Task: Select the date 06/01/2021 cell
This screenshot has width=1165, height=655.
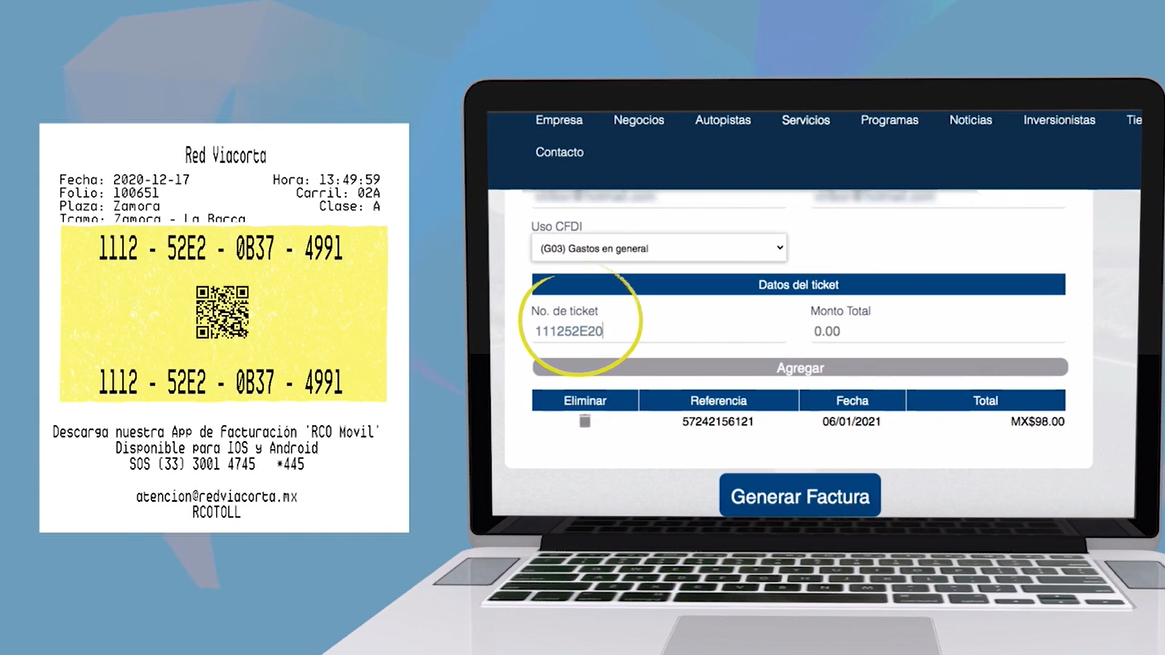Action: (851, 422)
